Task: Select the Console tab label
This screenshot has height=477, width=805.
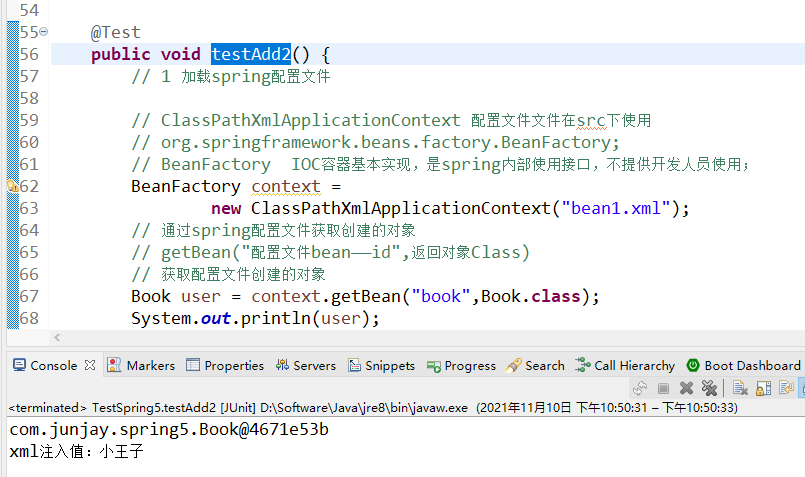Action: click(x=53, y=366)
